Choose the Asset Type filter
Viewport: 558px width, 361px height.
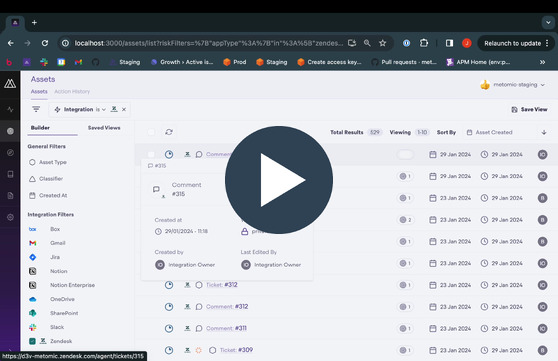tap(48, 162)
